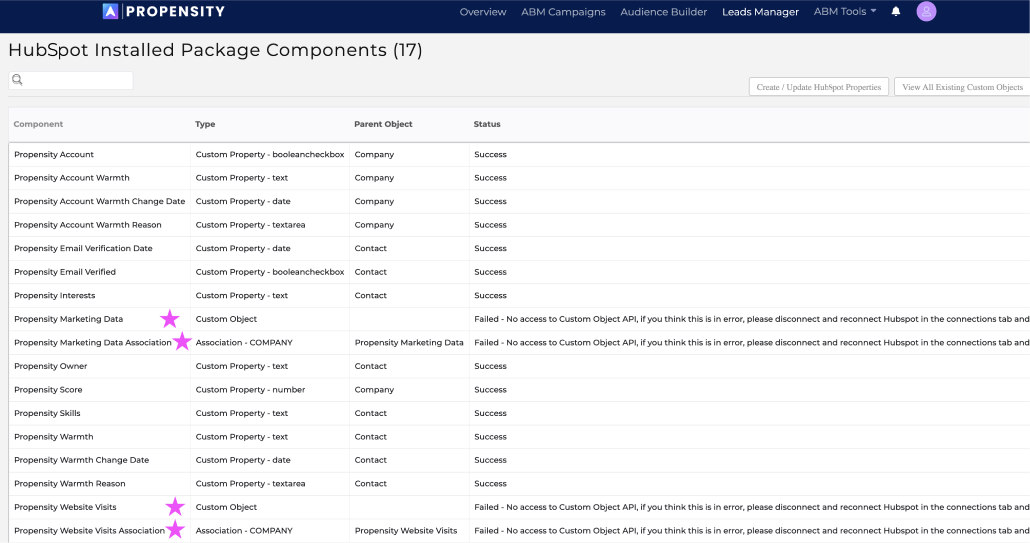
Task: Click Association - COMPANY in Marketing Data Association row
Action: coord(244,343)
